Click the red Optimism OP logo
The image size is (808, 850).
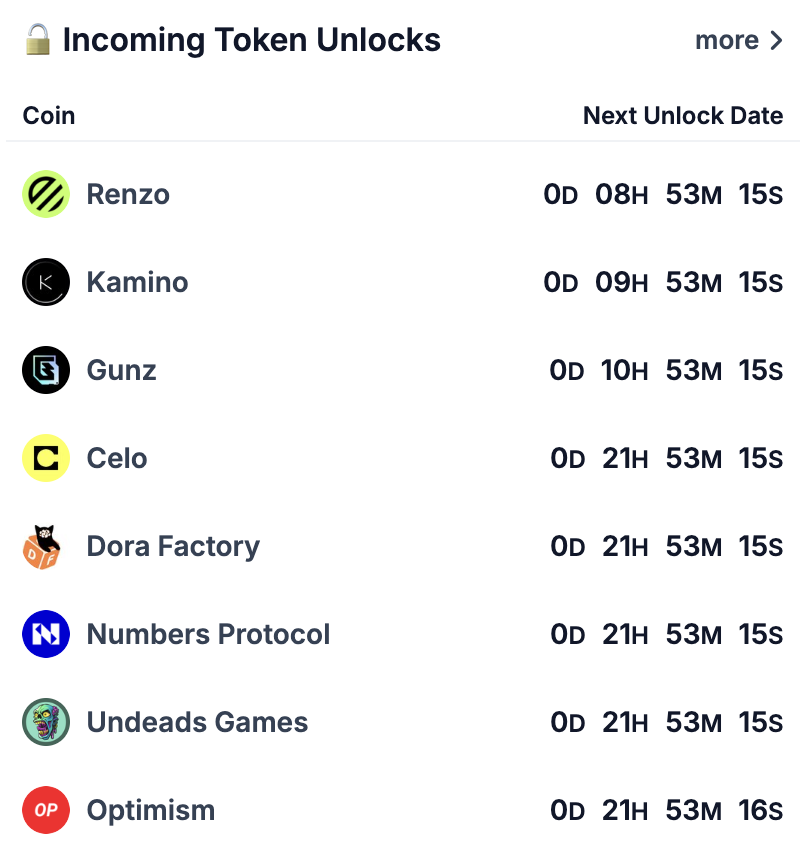pyautogui.click(x=46, y=810)
